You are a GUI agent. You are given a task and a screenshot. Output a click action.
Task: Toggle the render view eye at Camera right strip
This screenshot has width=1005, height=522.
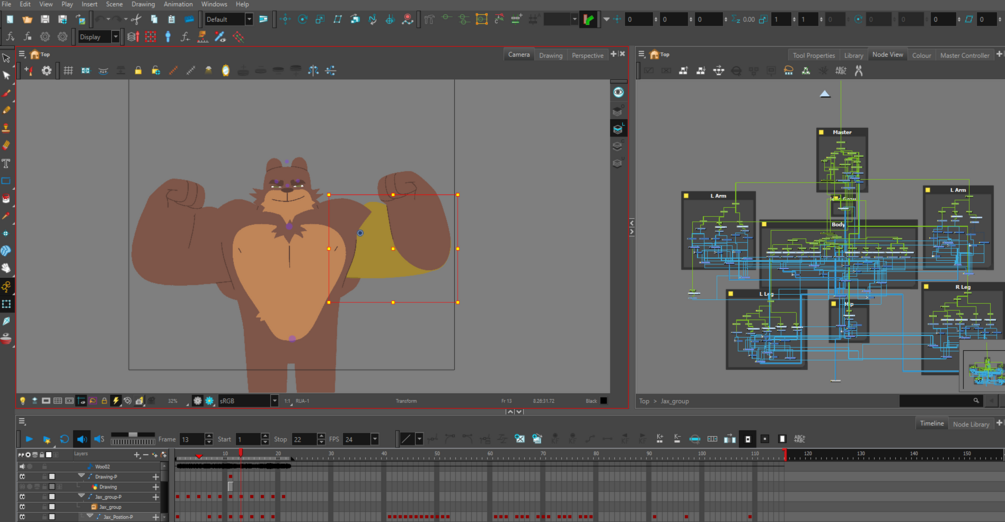618,92
